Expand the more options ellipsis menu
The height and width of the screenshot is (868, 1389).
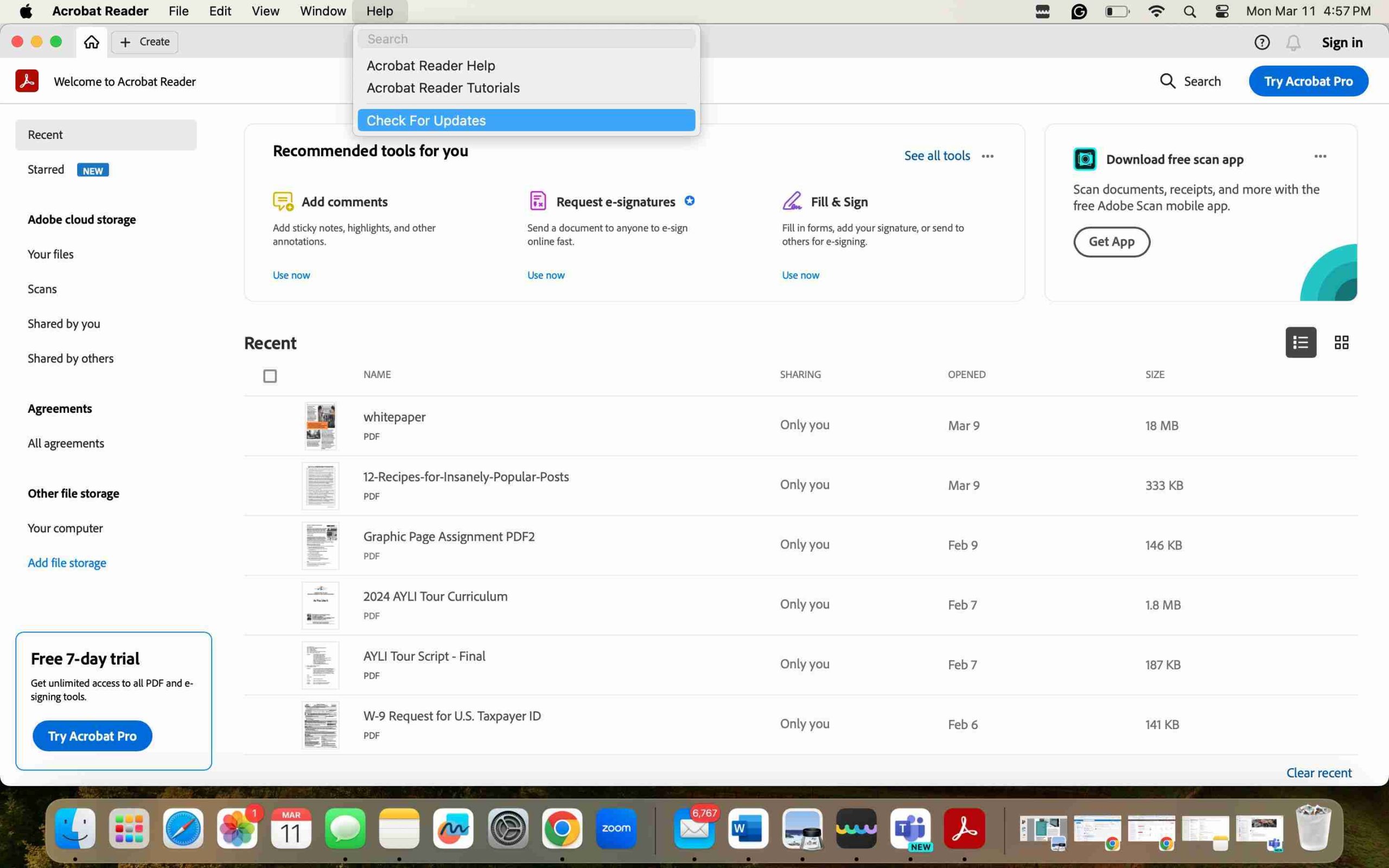point(988,155)
